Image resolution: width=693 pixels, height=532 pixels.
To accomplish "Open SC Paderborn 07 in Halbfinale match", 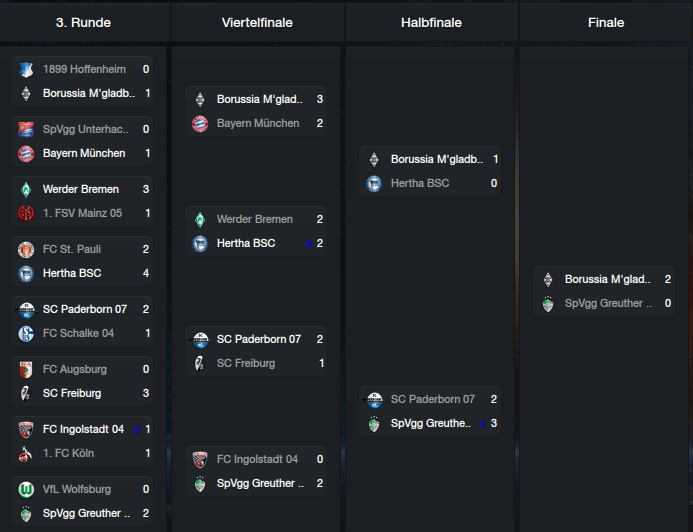I will (x=433, y=399).
